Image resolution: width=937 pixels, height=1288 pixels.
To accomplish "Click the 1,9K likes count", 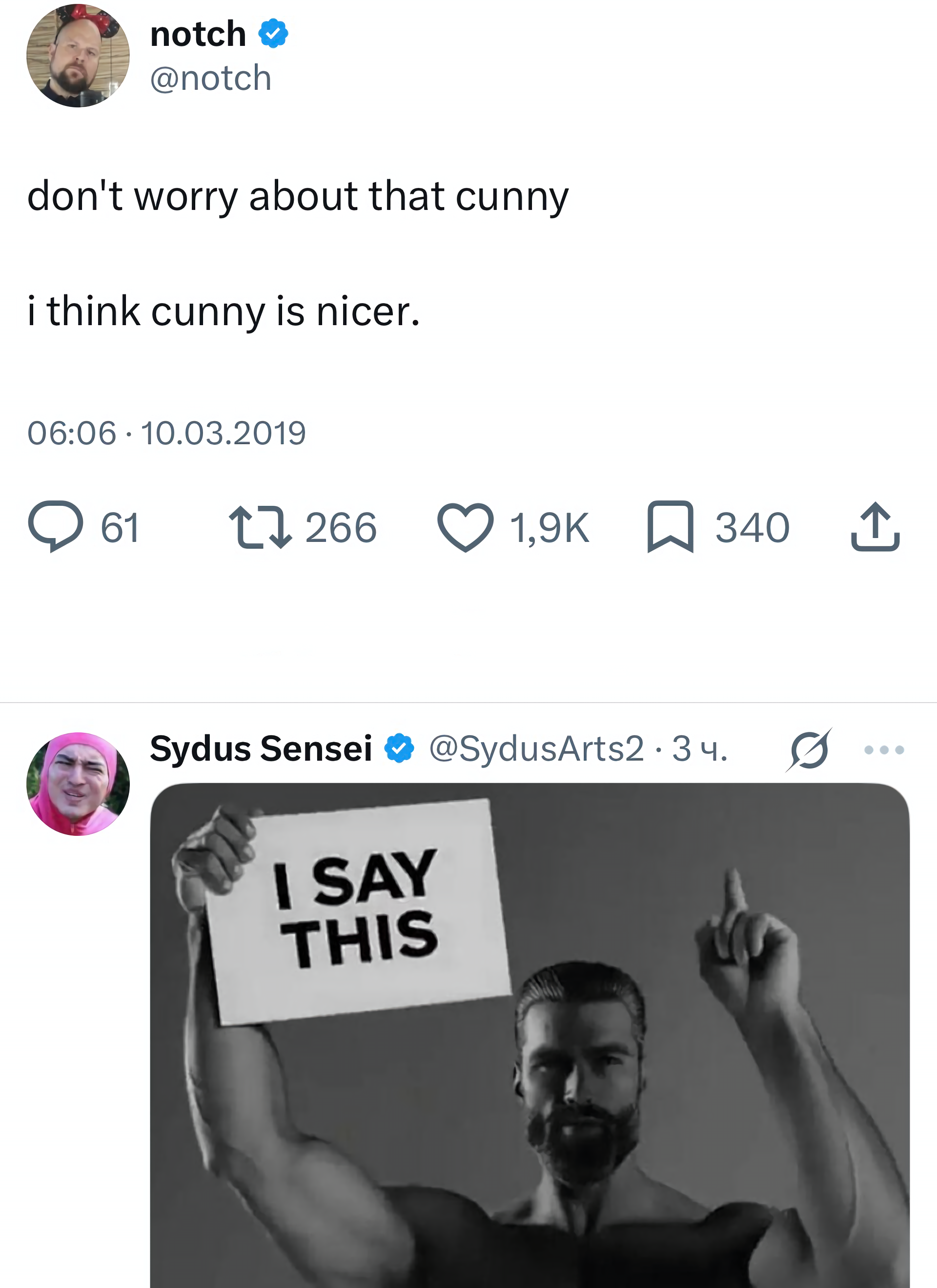I will coord(550,528).
